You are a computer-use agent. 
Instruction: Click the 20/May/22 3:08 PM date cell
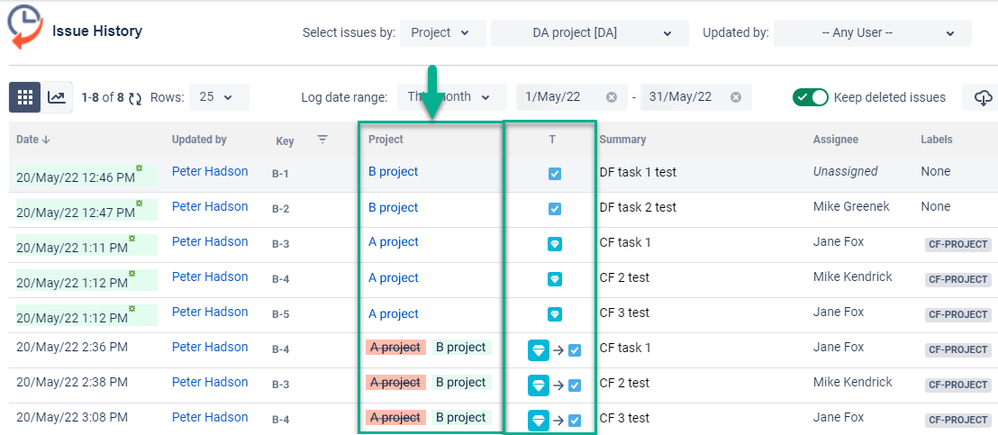click(x=72, y=417)
